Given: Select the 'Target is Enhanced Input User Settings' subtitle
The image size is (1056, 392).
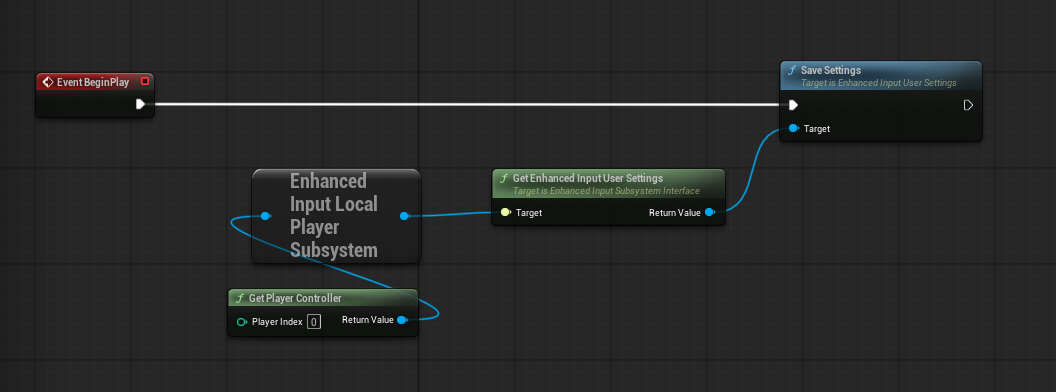Looking at the screenshot, I should (878, 83).
